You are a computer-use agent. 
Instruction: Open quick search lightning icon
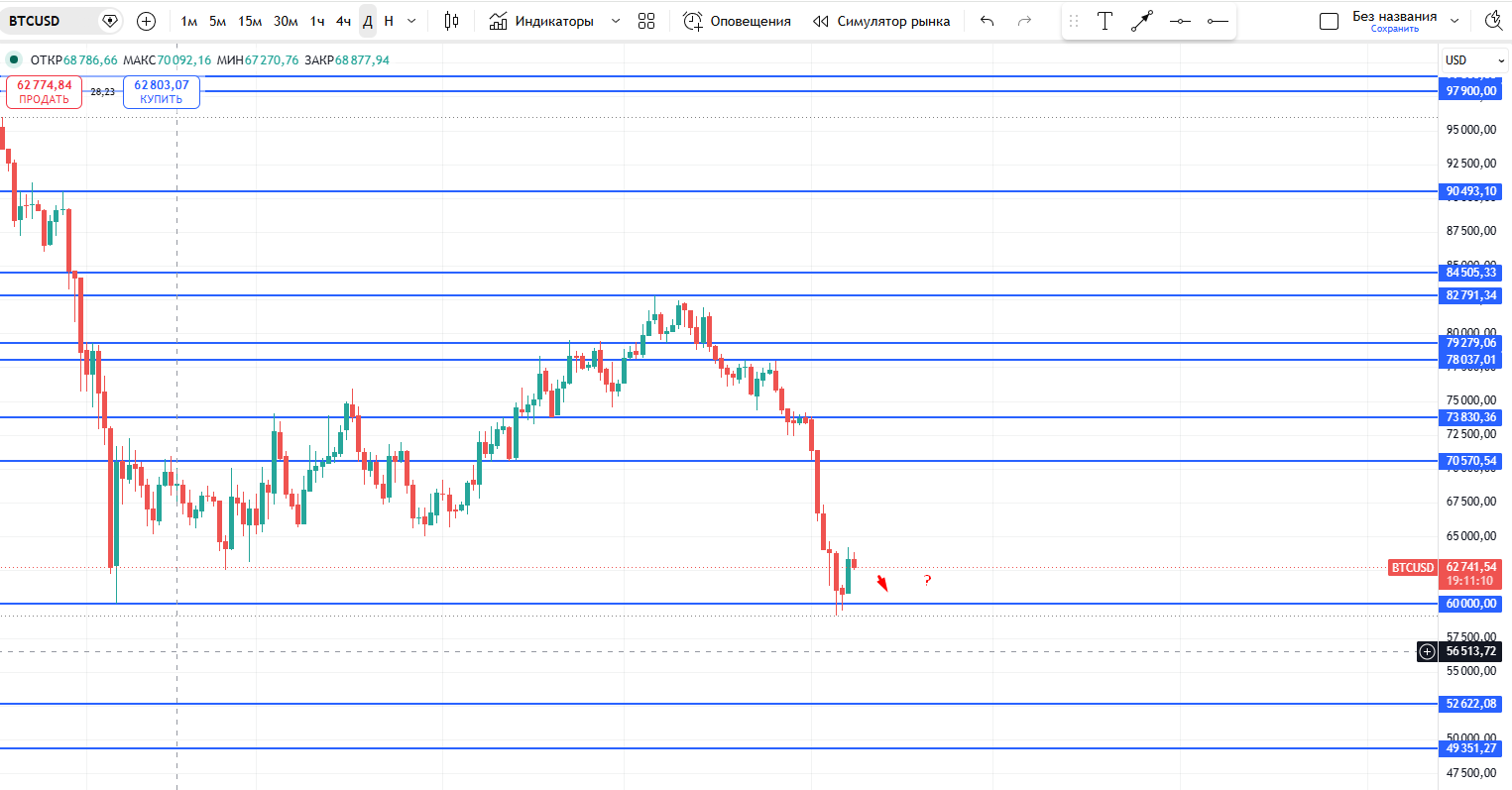(1494, 21)
